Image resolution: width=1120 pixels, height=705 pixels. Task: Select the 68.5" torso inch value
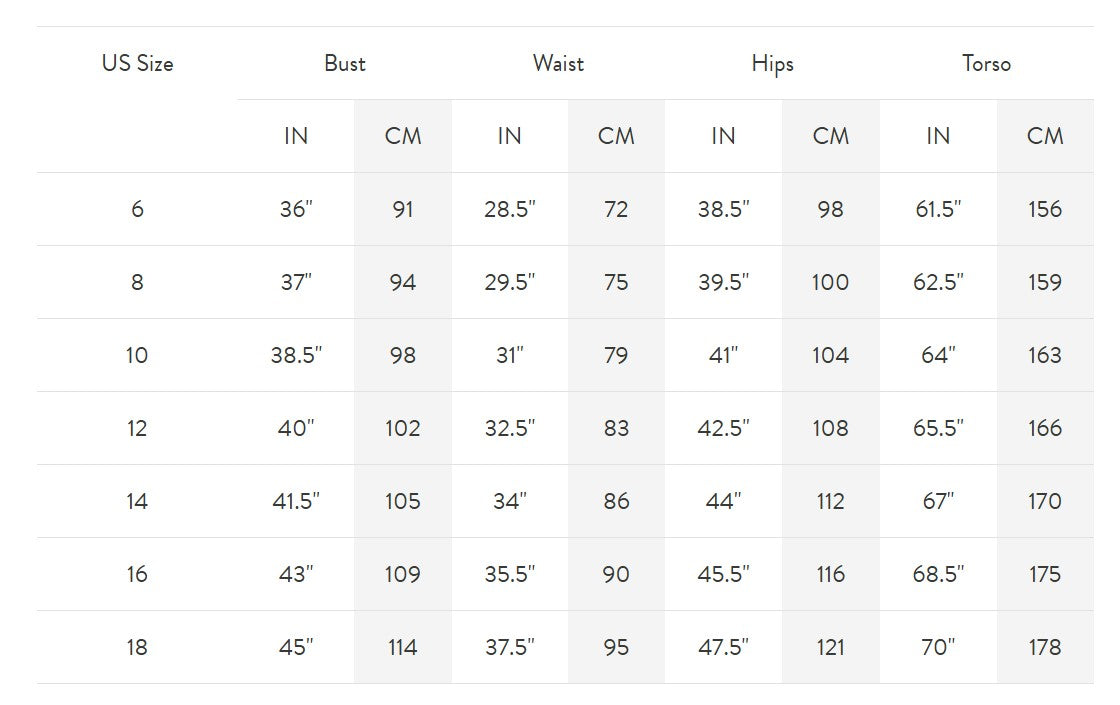coord(938,575)
